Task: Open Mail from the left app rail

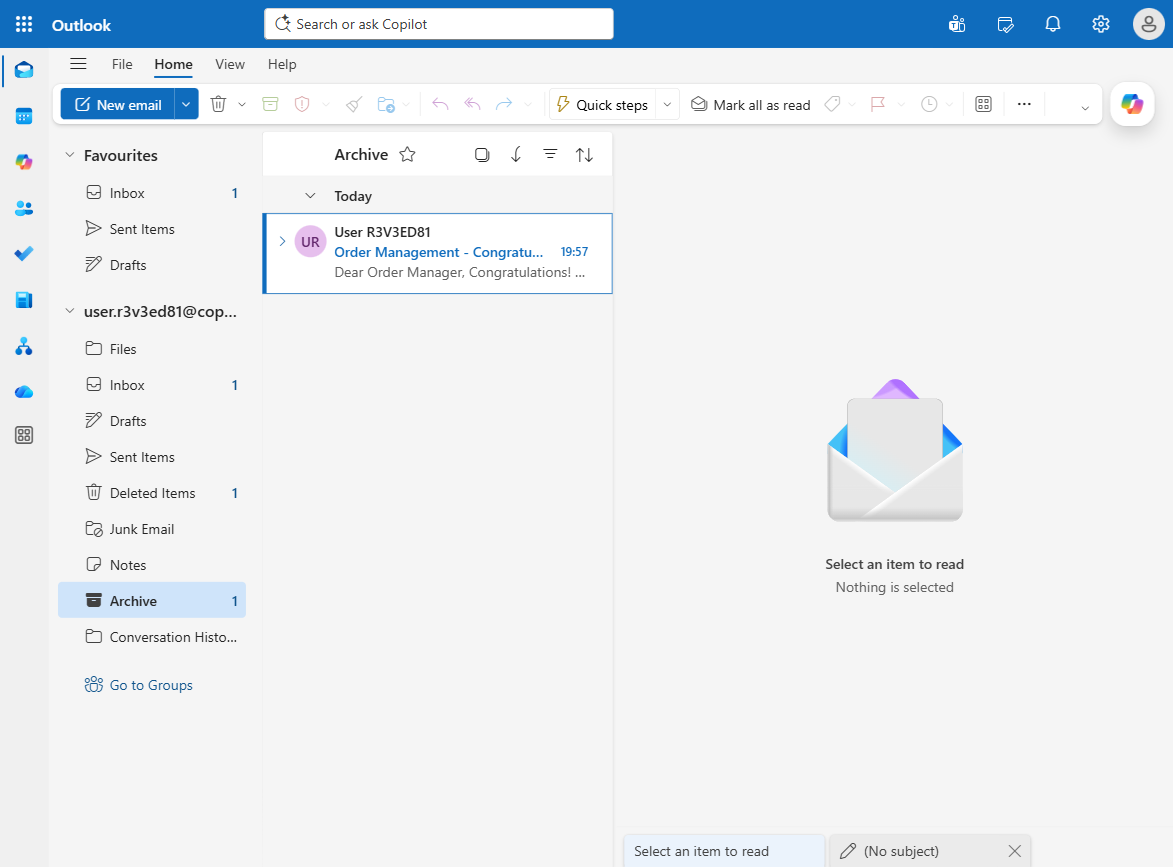Action: coord(24,70)
